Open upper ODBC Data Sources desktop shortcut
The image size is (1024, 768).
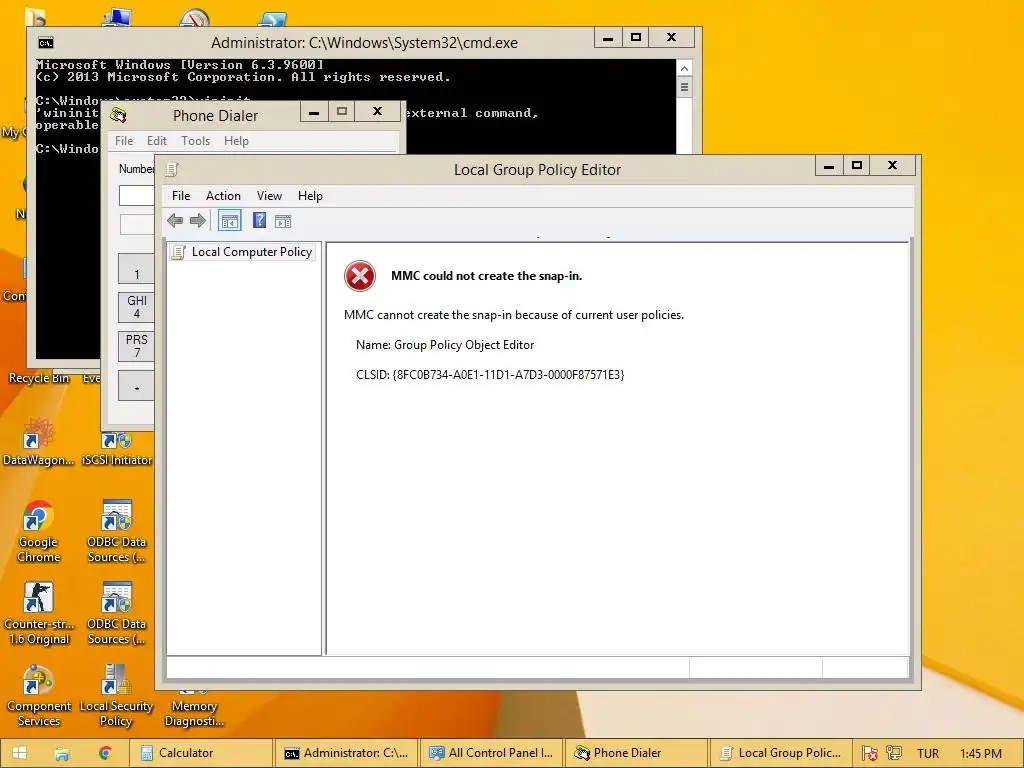116,532
